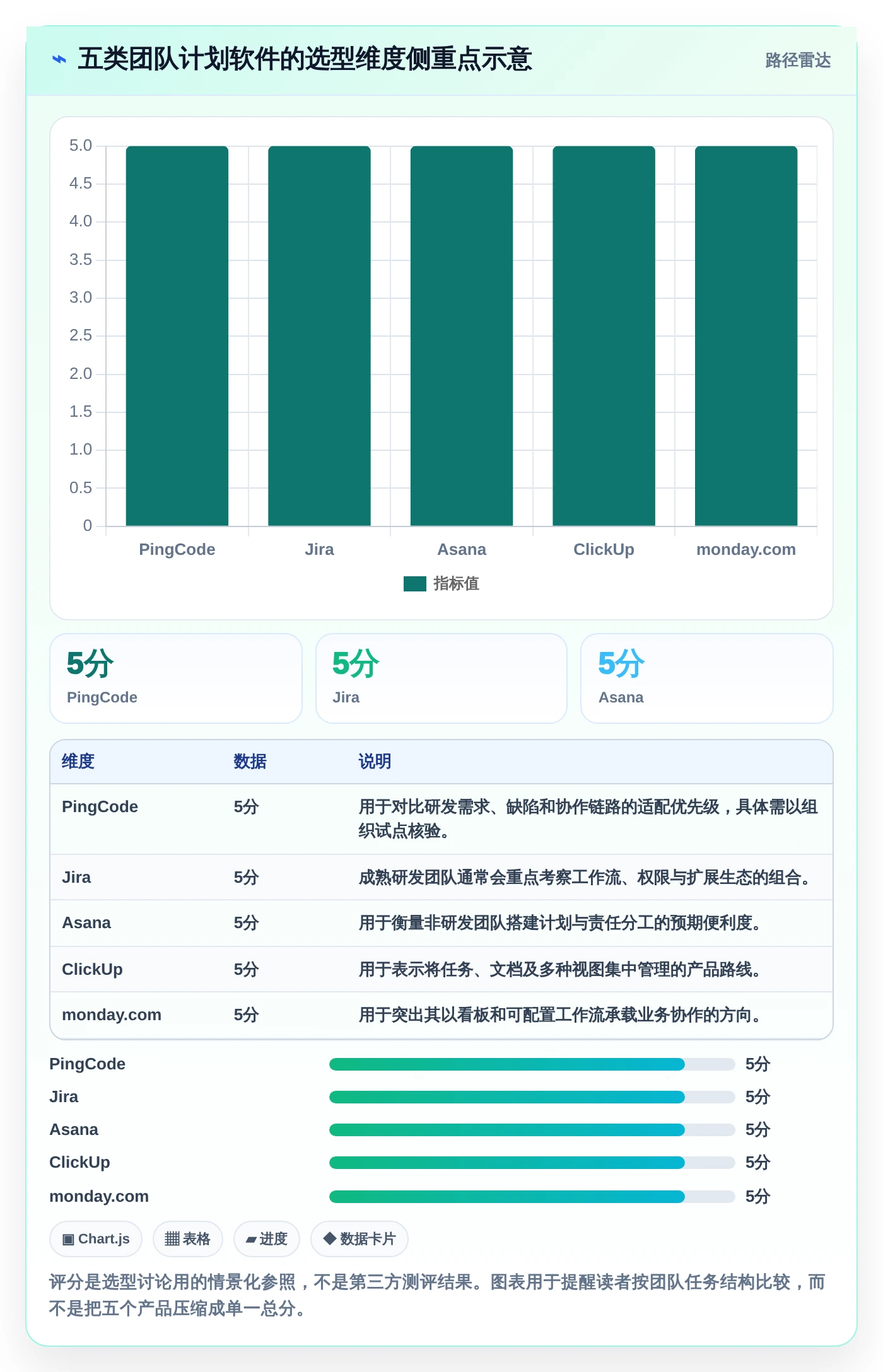The image size is (883, 1372).
Task: Click the 2.5 y-axis tick label
Action: tap(81, 335)
